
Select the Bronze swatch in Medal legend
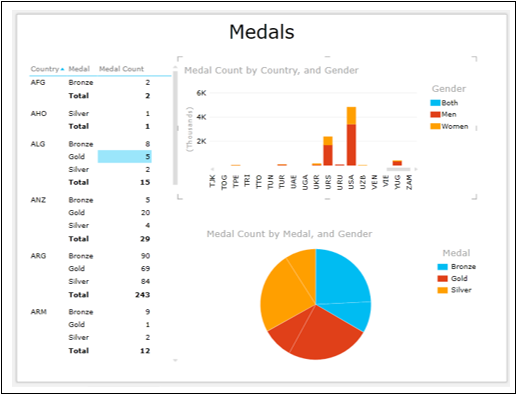pos(442,267)
